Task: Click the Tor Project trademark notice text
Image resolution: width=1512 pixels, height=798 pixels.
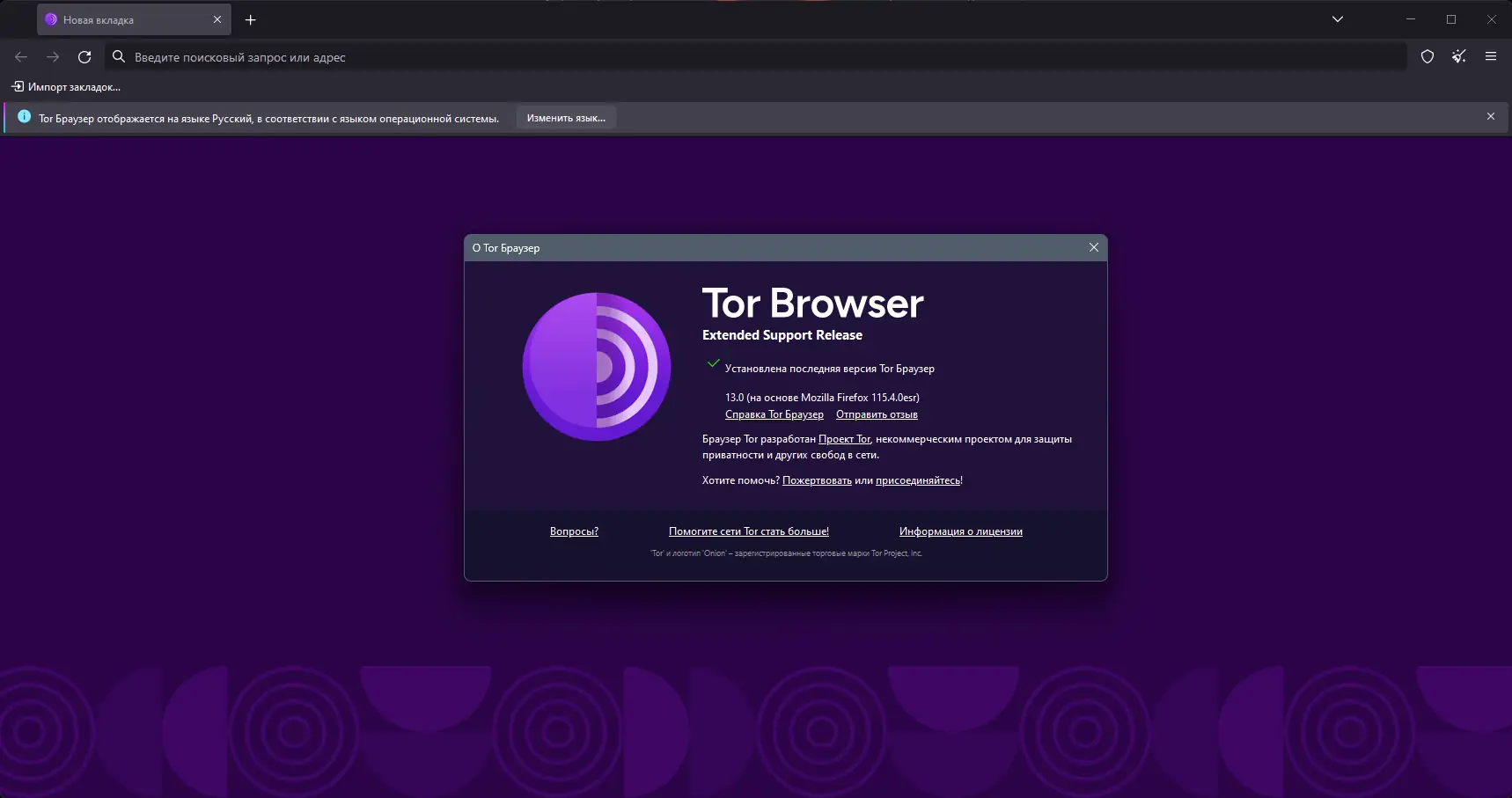Action: 786,553
